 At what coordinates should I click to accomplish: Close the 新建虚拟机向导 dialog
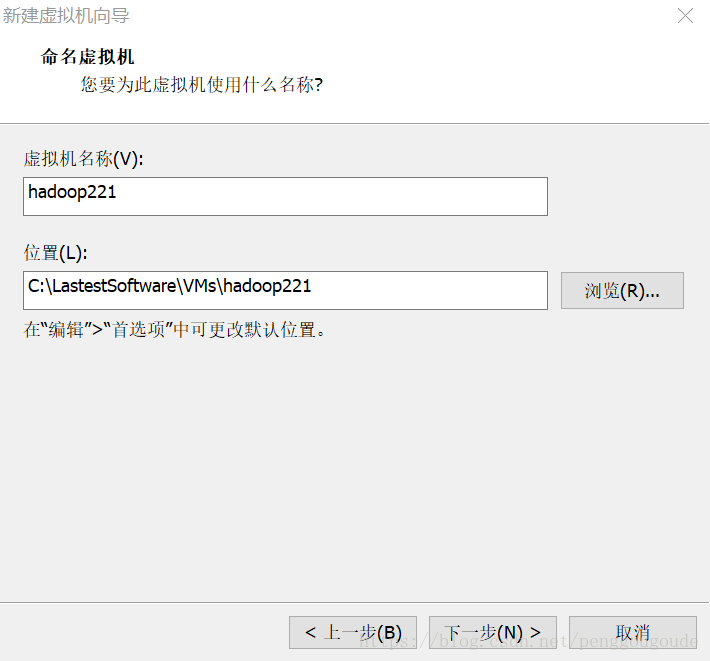coord(685,16)
